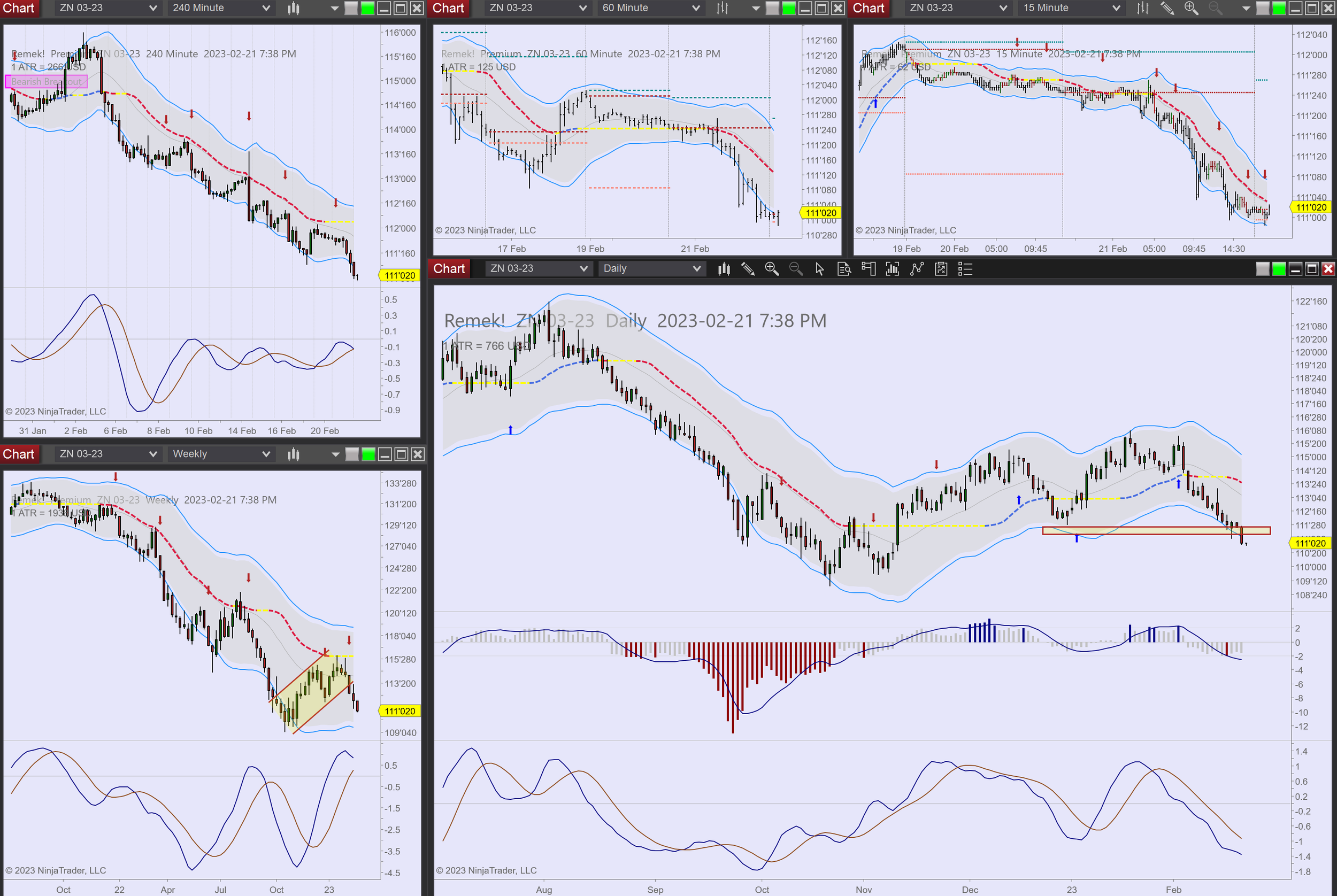The image size is (1337, 896).
Task: Open Chart Trader icon in Daily chart toolbar
Action: point(869,268)
